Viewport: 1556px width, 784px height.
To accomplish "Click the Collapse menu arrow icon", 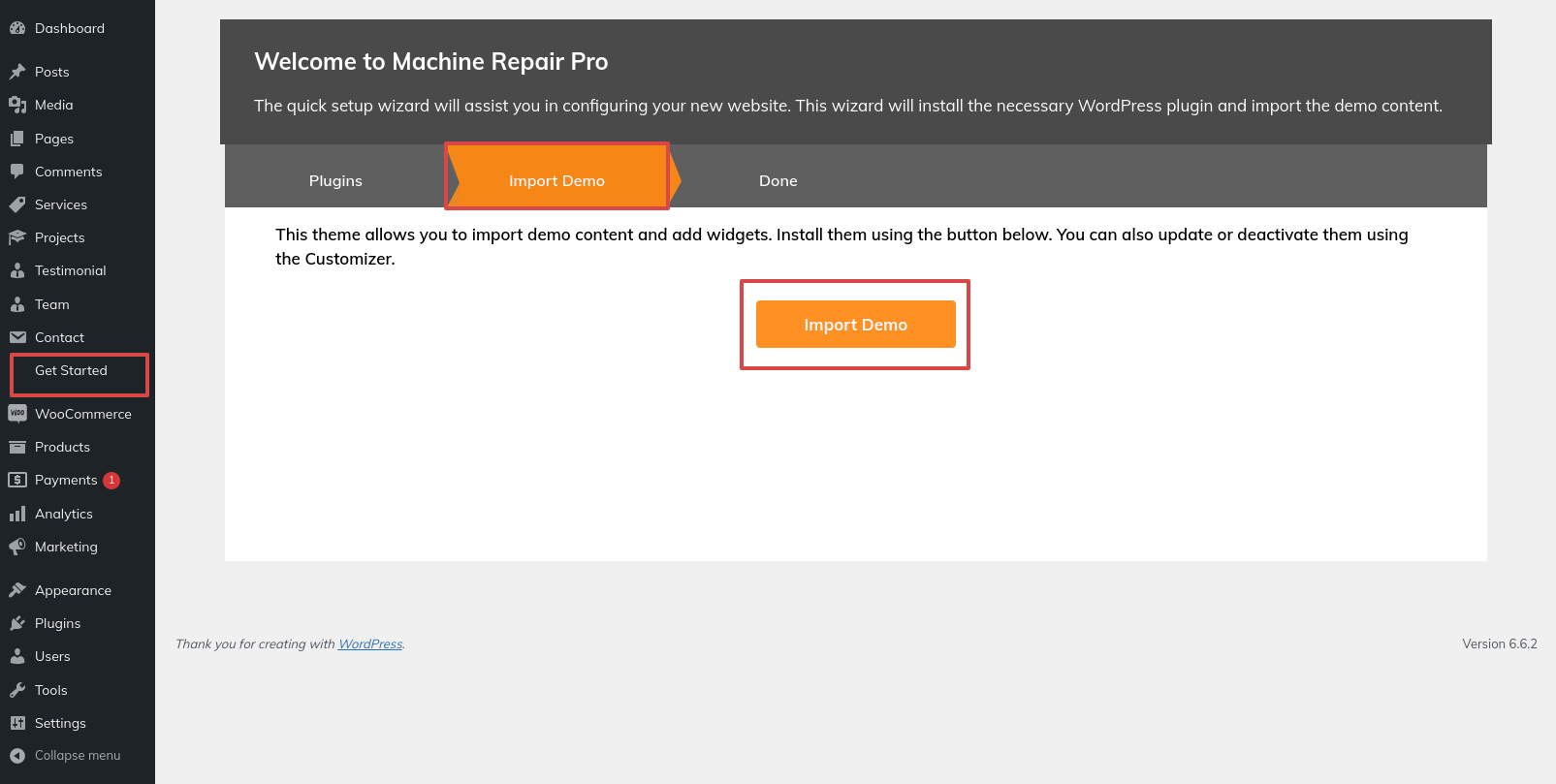I will click(x=17, y=756).
